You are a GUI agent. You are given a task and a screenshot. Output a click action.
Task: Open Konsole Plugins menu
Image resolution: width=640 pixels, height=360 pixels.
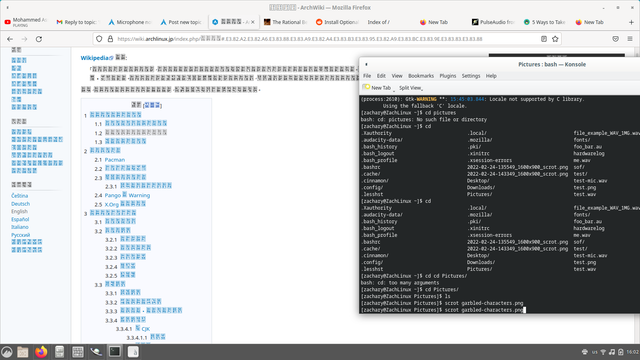pos(448,76)
